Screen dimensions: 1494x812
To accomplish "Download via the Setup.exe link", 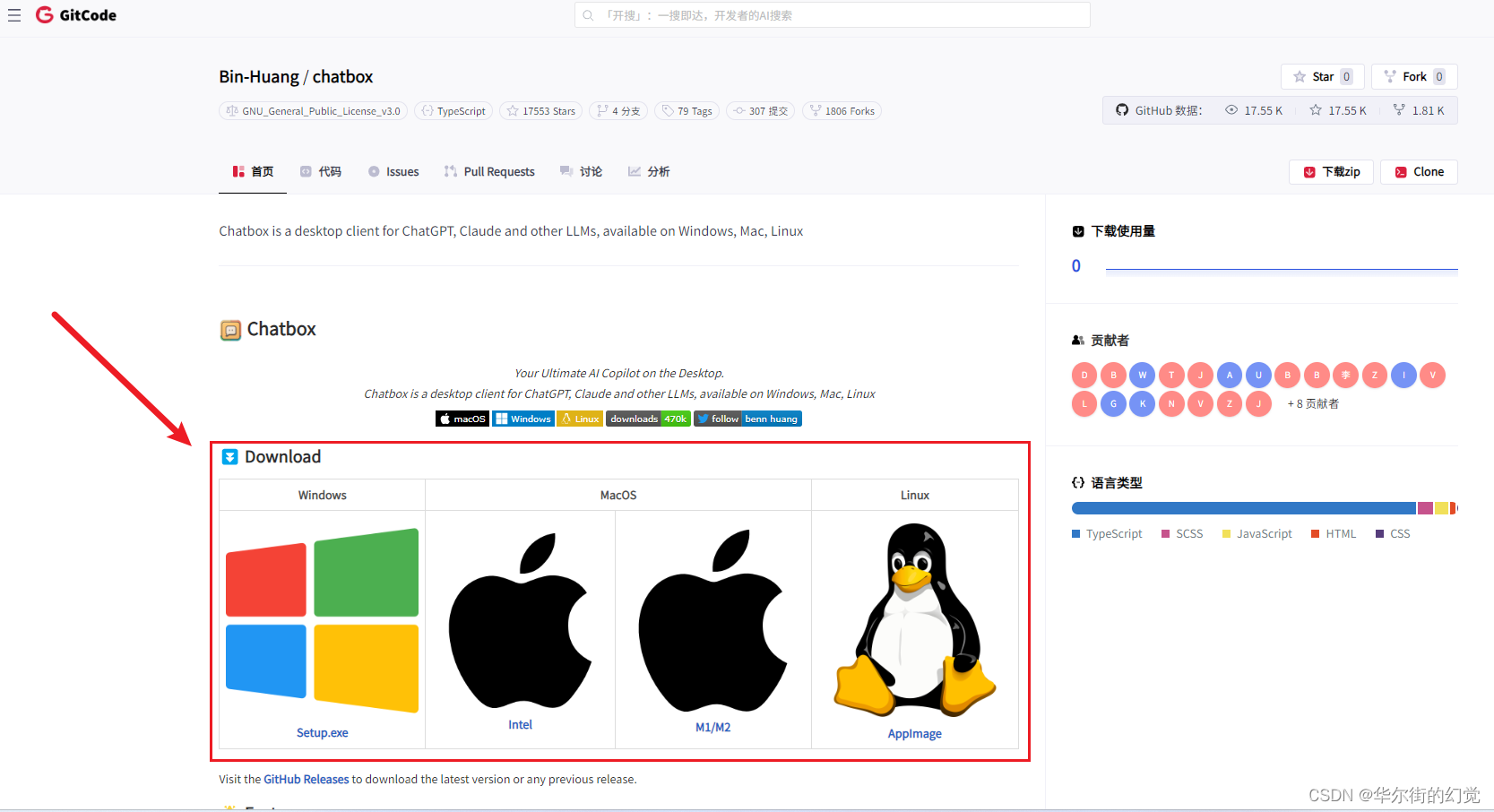I will click(323, 733).
